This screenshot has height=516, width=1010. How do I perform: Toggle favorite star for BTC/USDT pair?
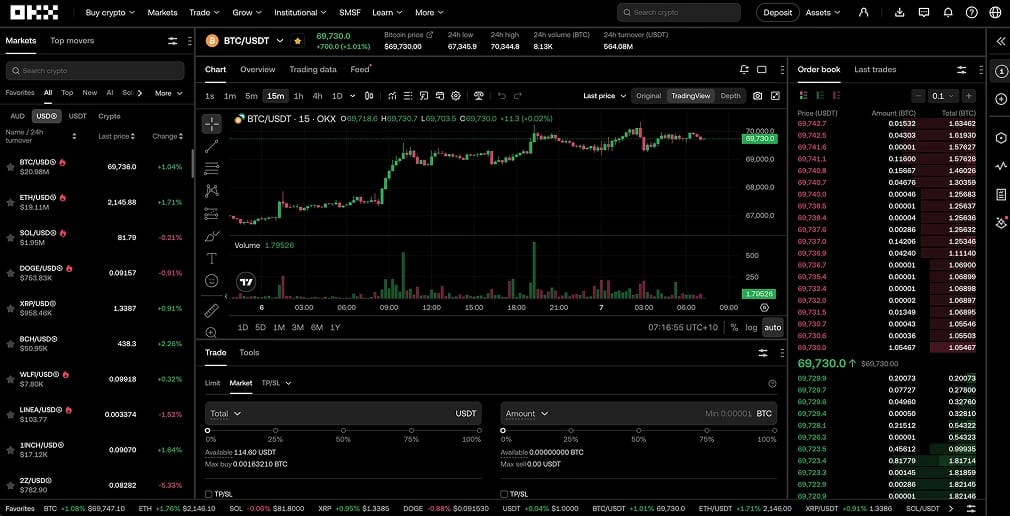pos(298,41)
